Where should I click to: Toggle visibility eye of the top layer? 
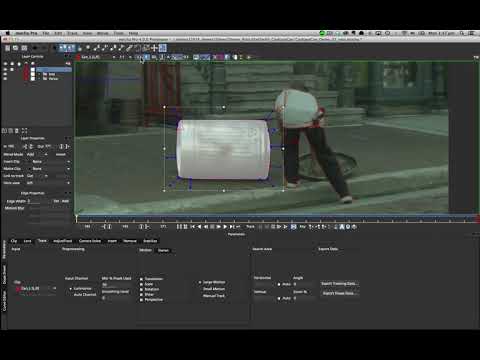(x=5, y=70)
